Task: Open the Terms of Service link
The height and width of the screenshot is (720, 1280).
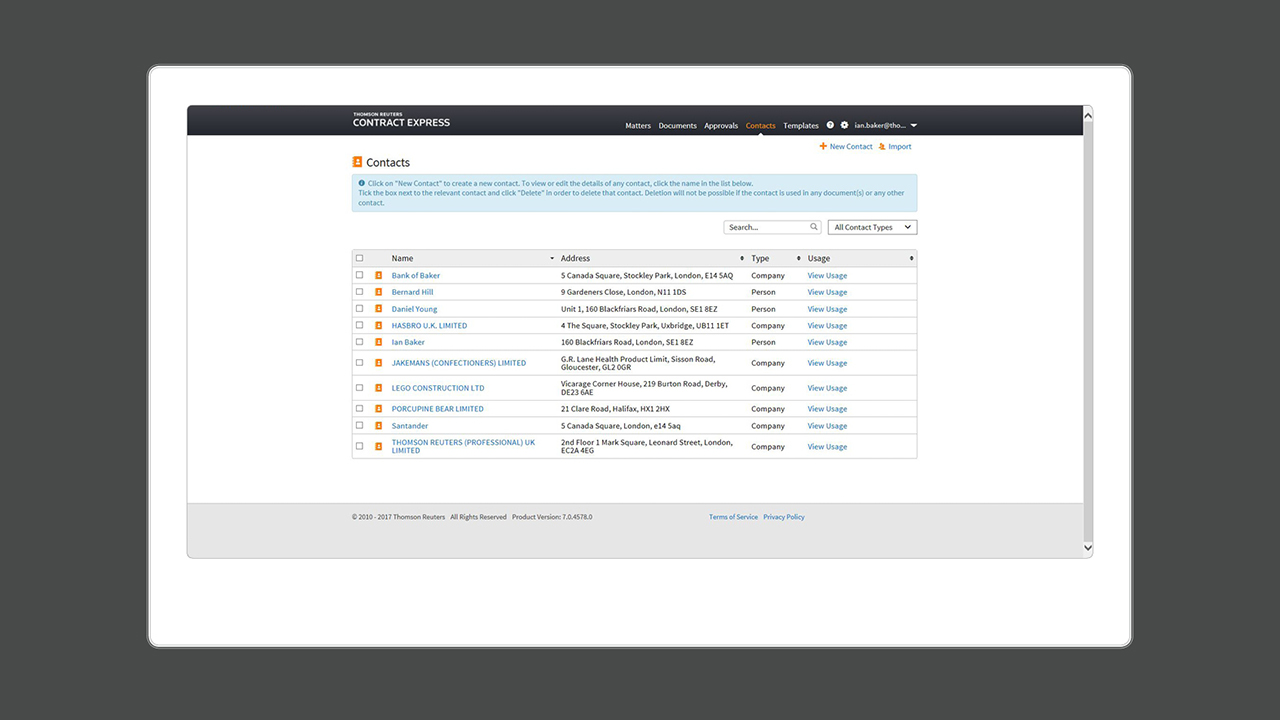Action: (733, 517)
